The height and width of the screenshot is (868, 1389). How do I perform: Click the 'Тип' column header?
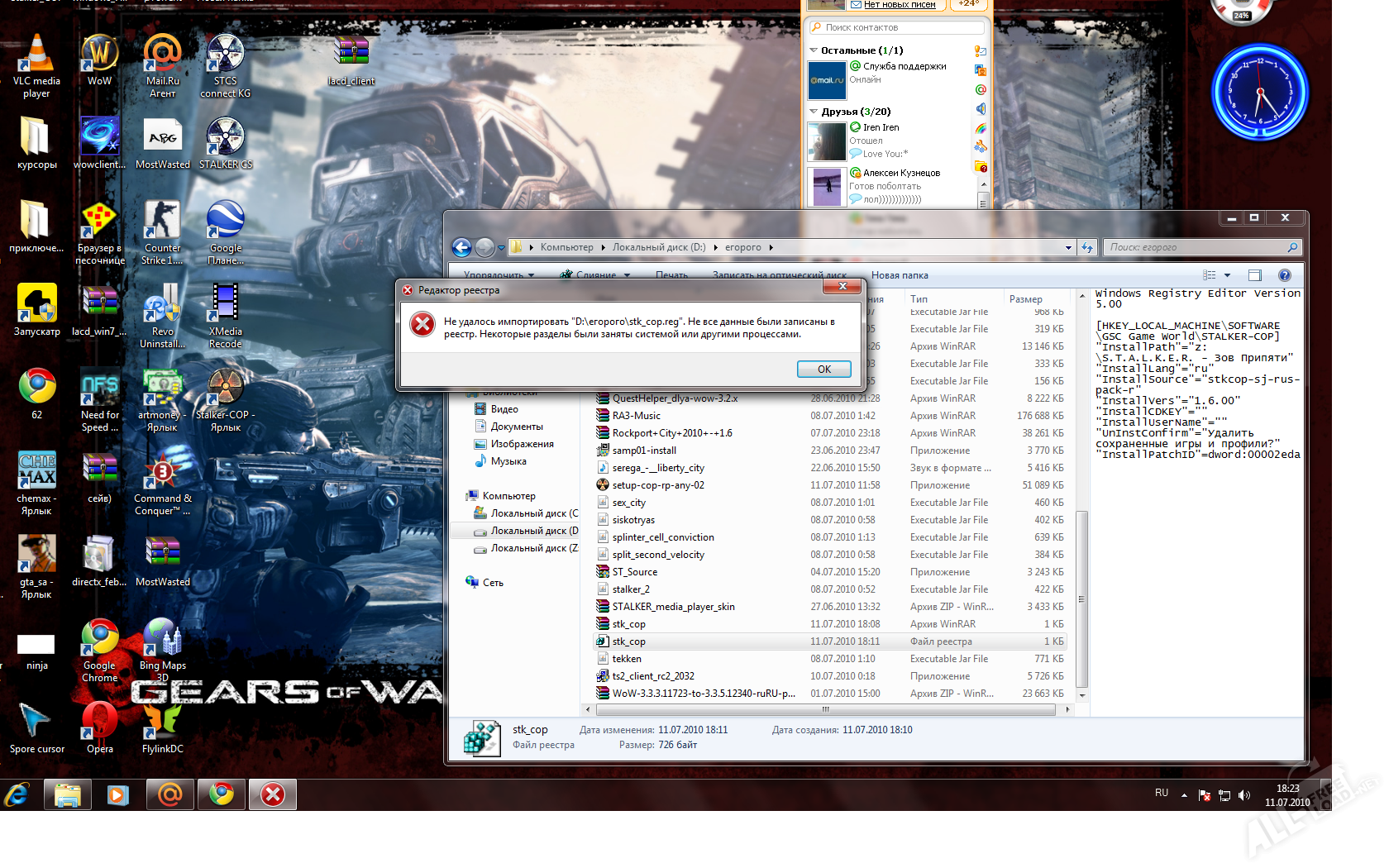point(919,299)
